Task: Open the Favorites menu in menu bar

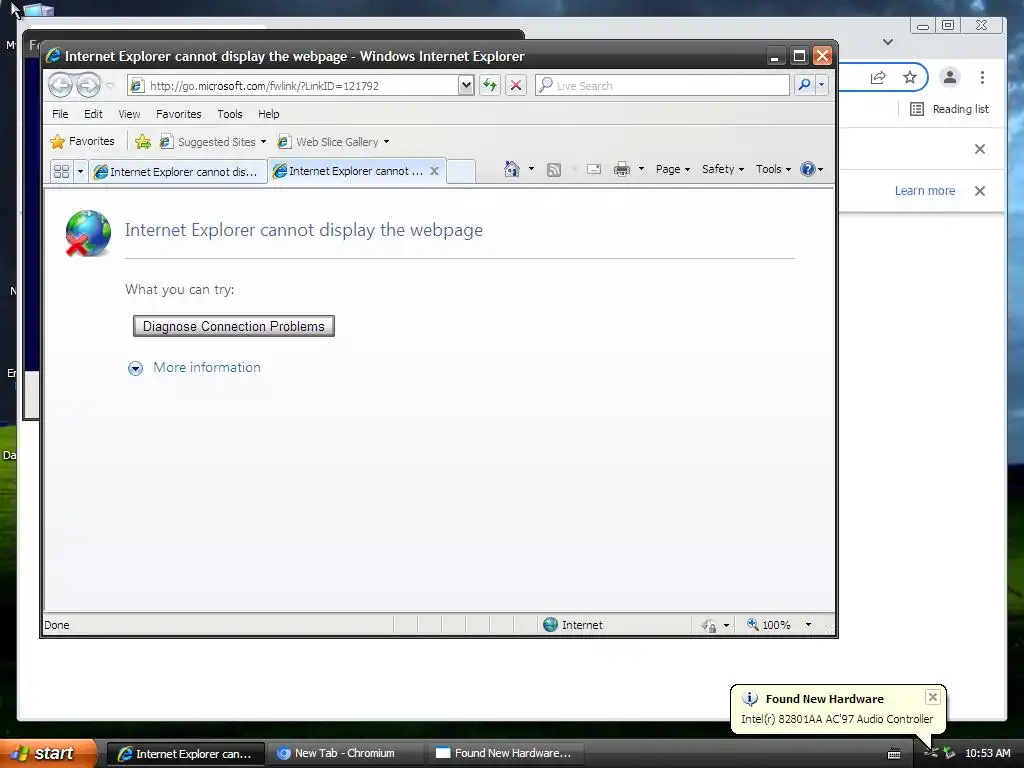Action: click(x=178, y=114)
